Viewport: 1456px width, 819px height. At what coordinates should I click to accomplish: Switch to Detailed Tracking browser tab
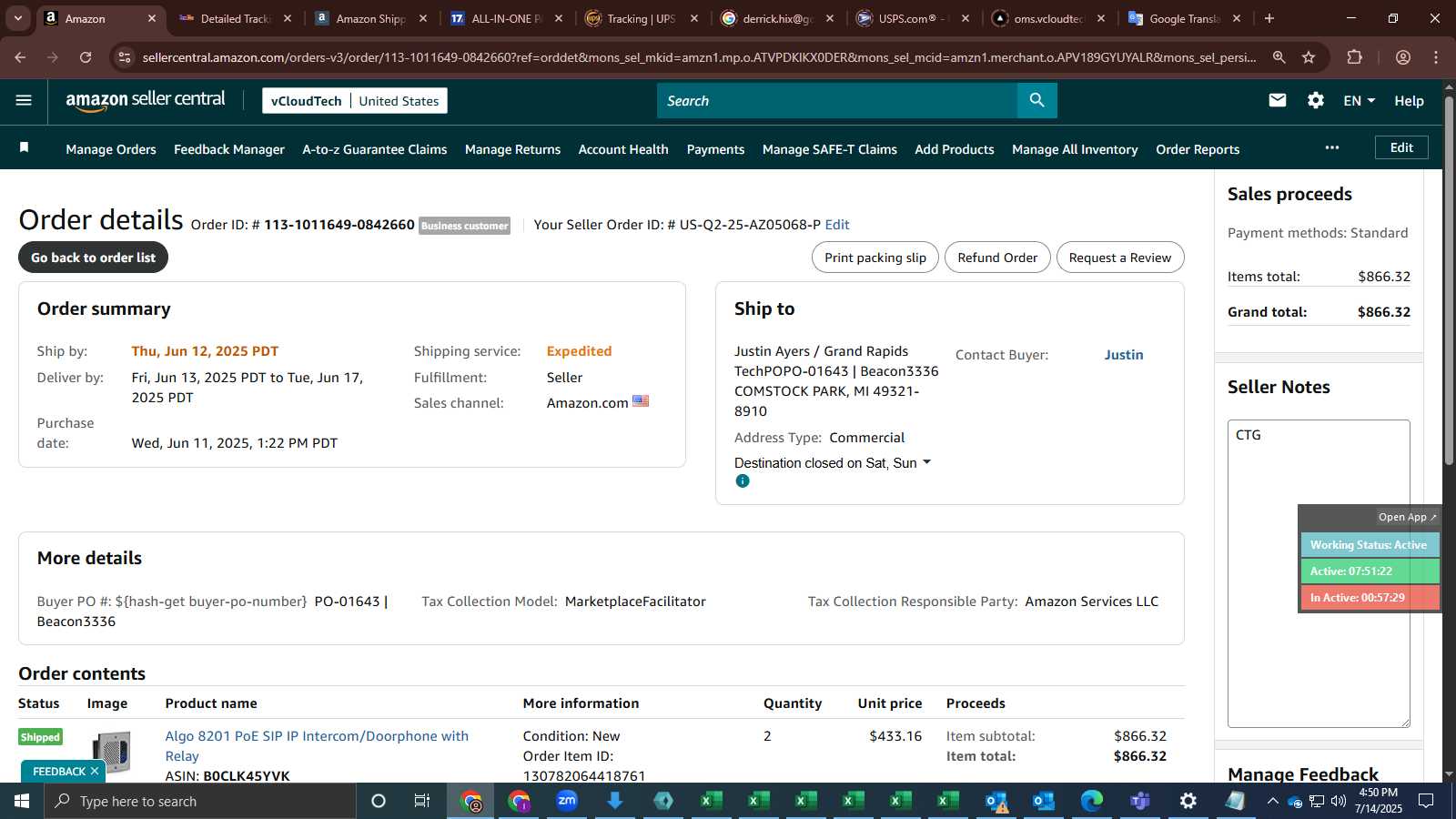pos(235,18)
